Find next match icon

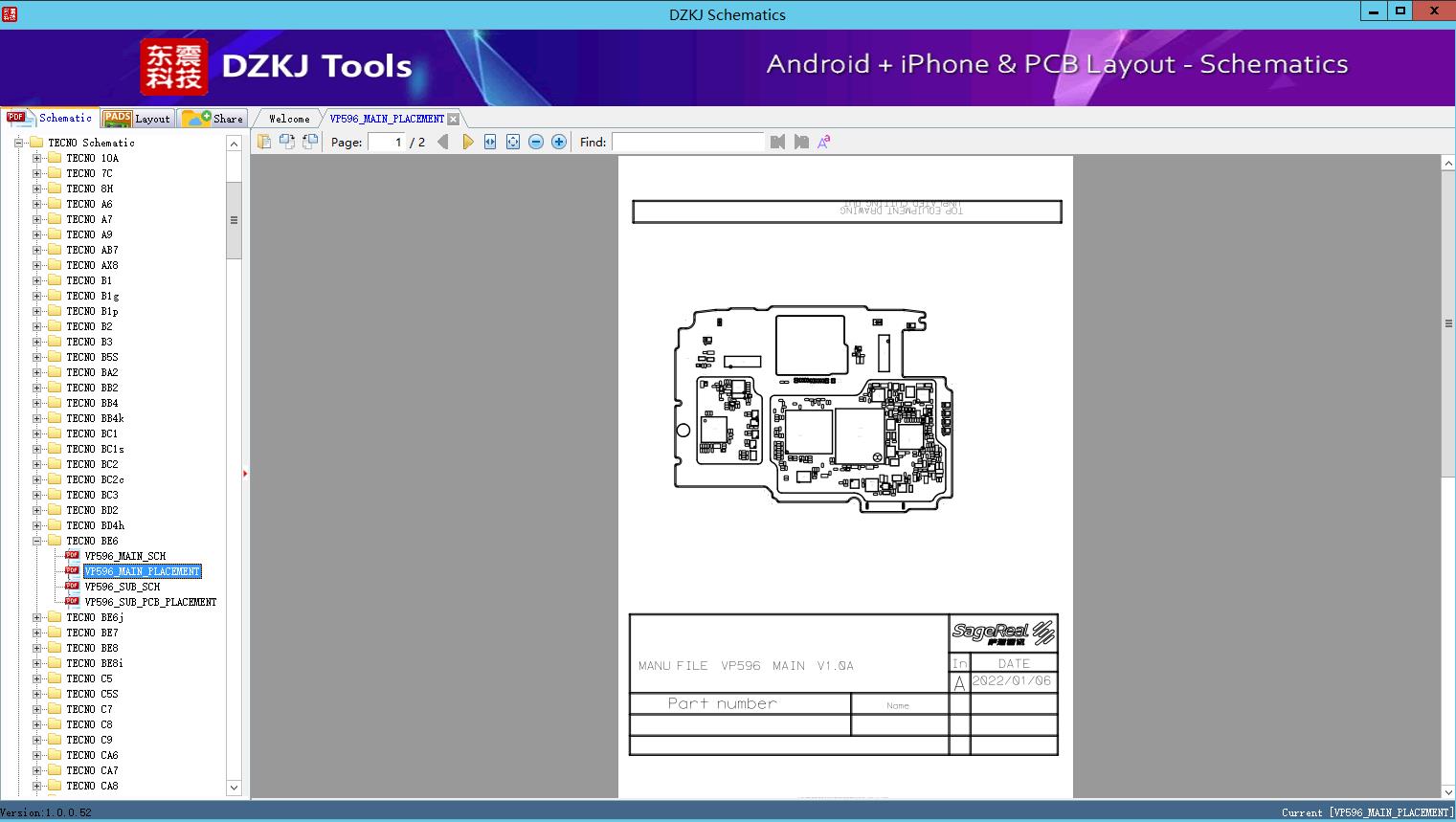(x=801, y=142)
